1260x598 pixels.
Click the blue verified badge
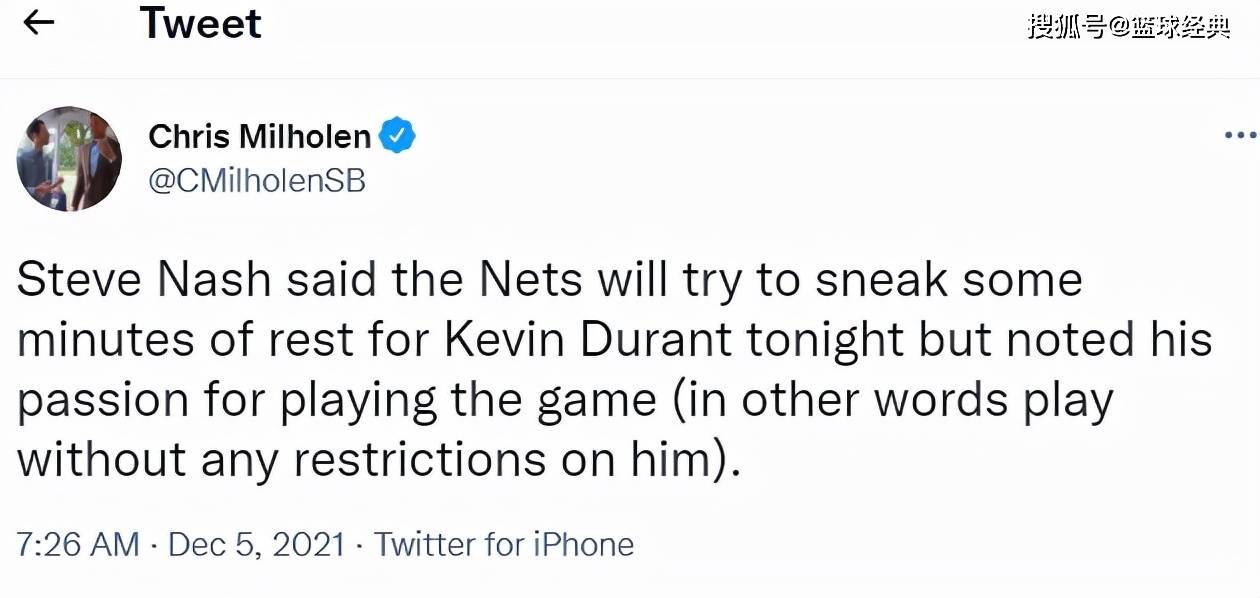click(x=397, y=136)
